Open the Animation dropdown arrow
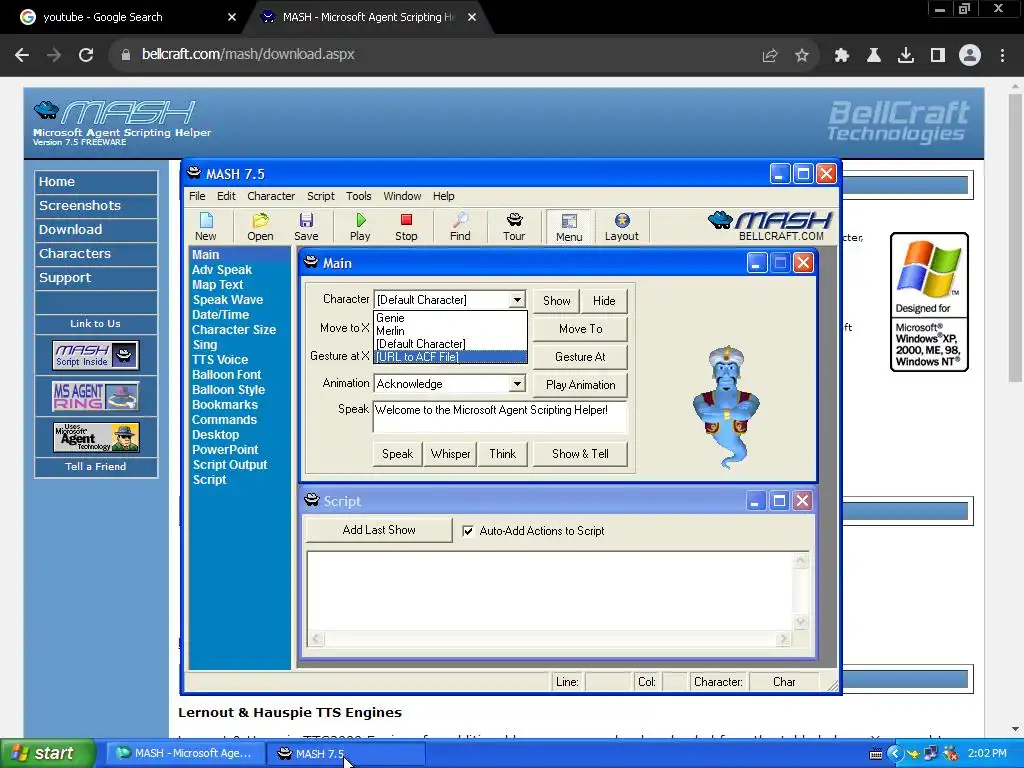The height and width of the screenshot is (768, 1024). (x=517, y=383)
